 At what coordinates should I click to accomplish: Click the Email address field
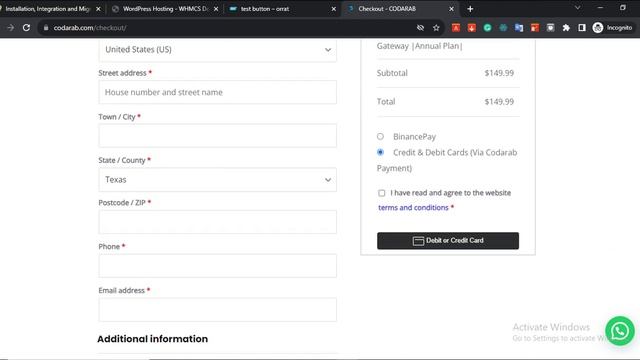click(218, 309)
